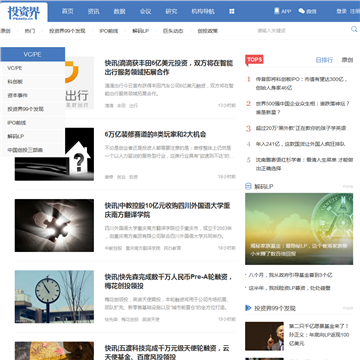The height and width of the screenshot is (360, 360).
Task: Select 巨头动态 in the sub-navigation
Action: point(173,31)
